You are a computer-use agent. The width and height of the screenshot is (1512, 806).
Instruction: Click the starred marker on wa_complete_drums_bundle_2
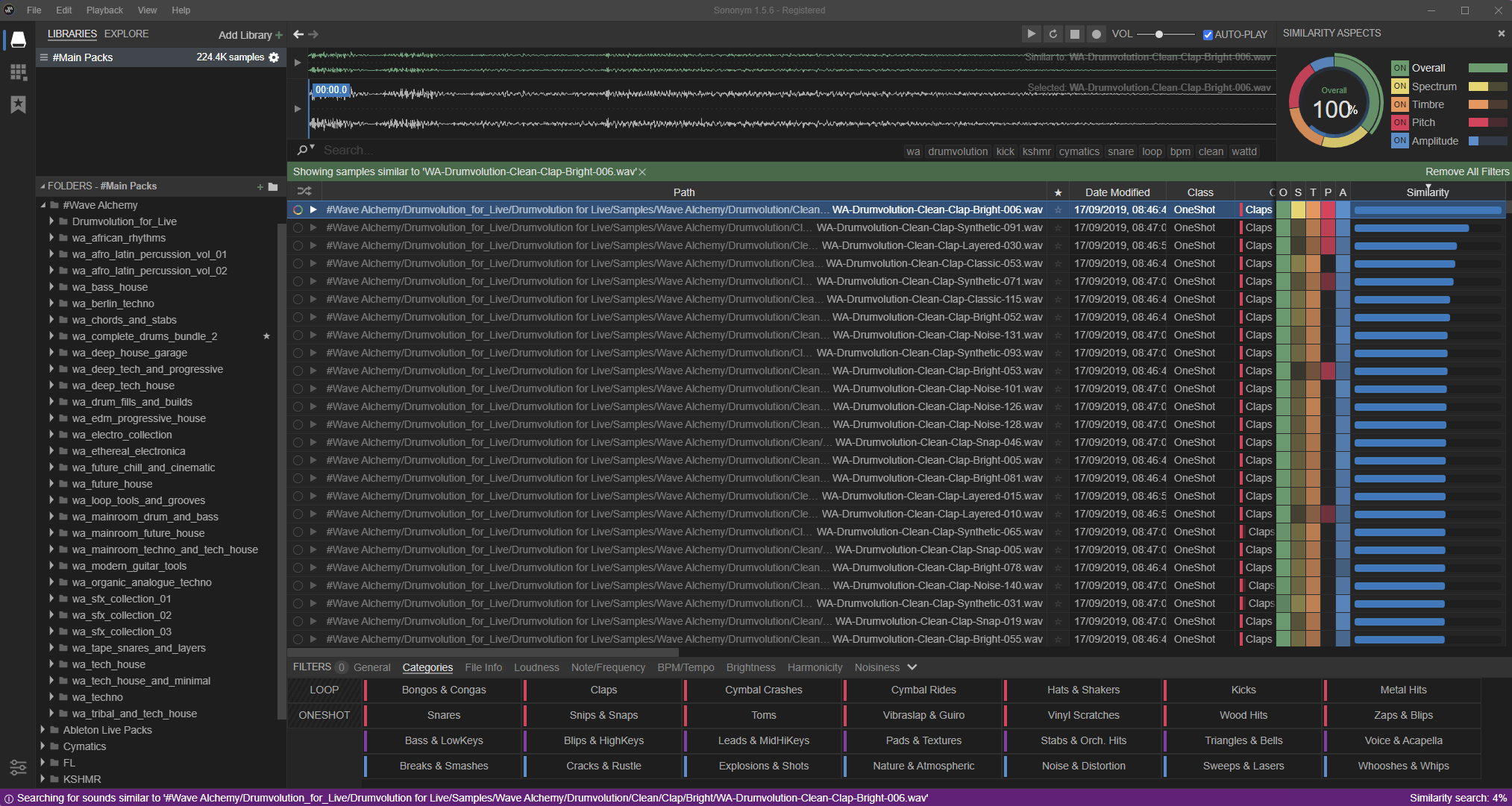pyautogui.click(x=266, y=336)
